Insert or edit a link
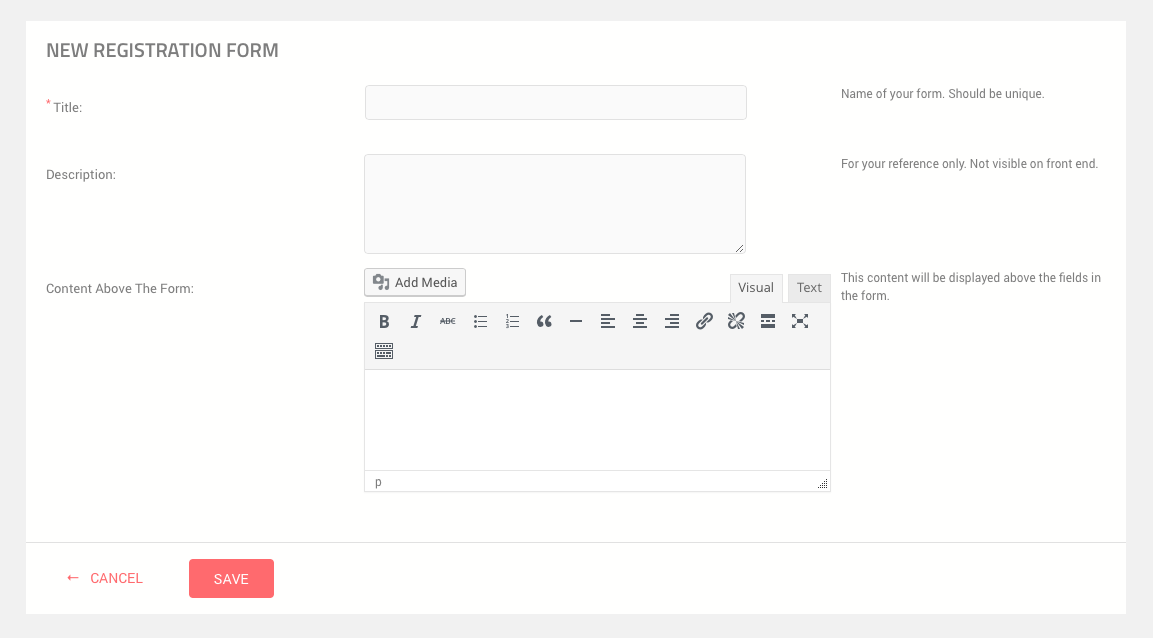 (704, 322)
